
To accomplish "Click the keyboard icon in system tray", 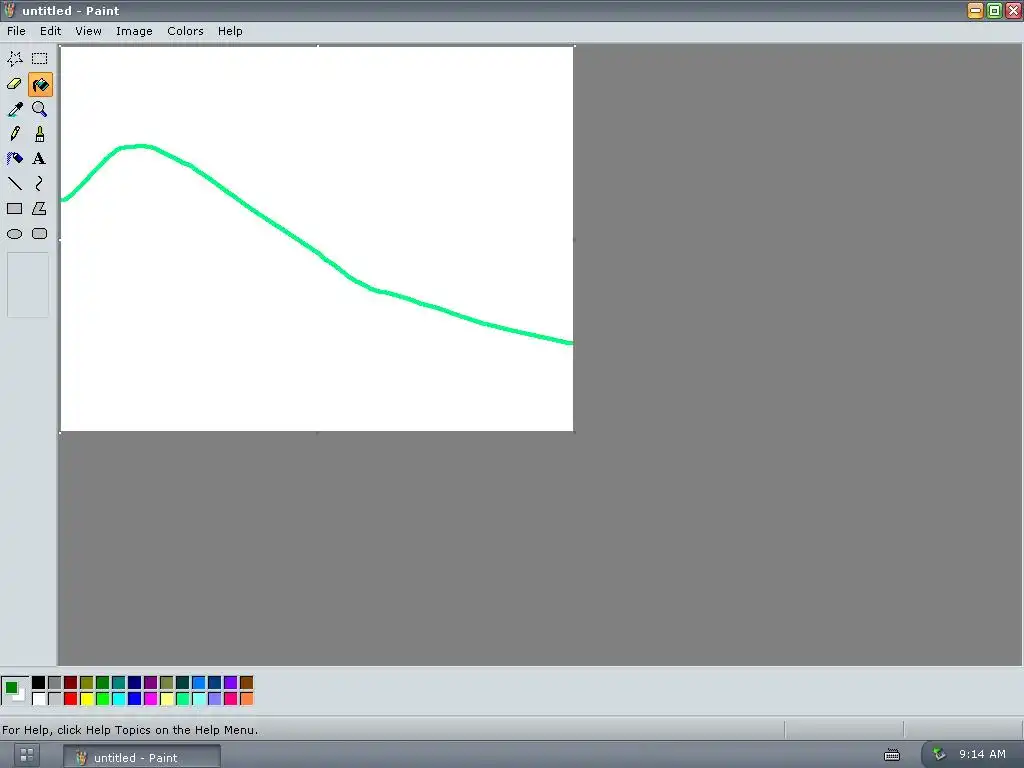I will click(892, 755).
